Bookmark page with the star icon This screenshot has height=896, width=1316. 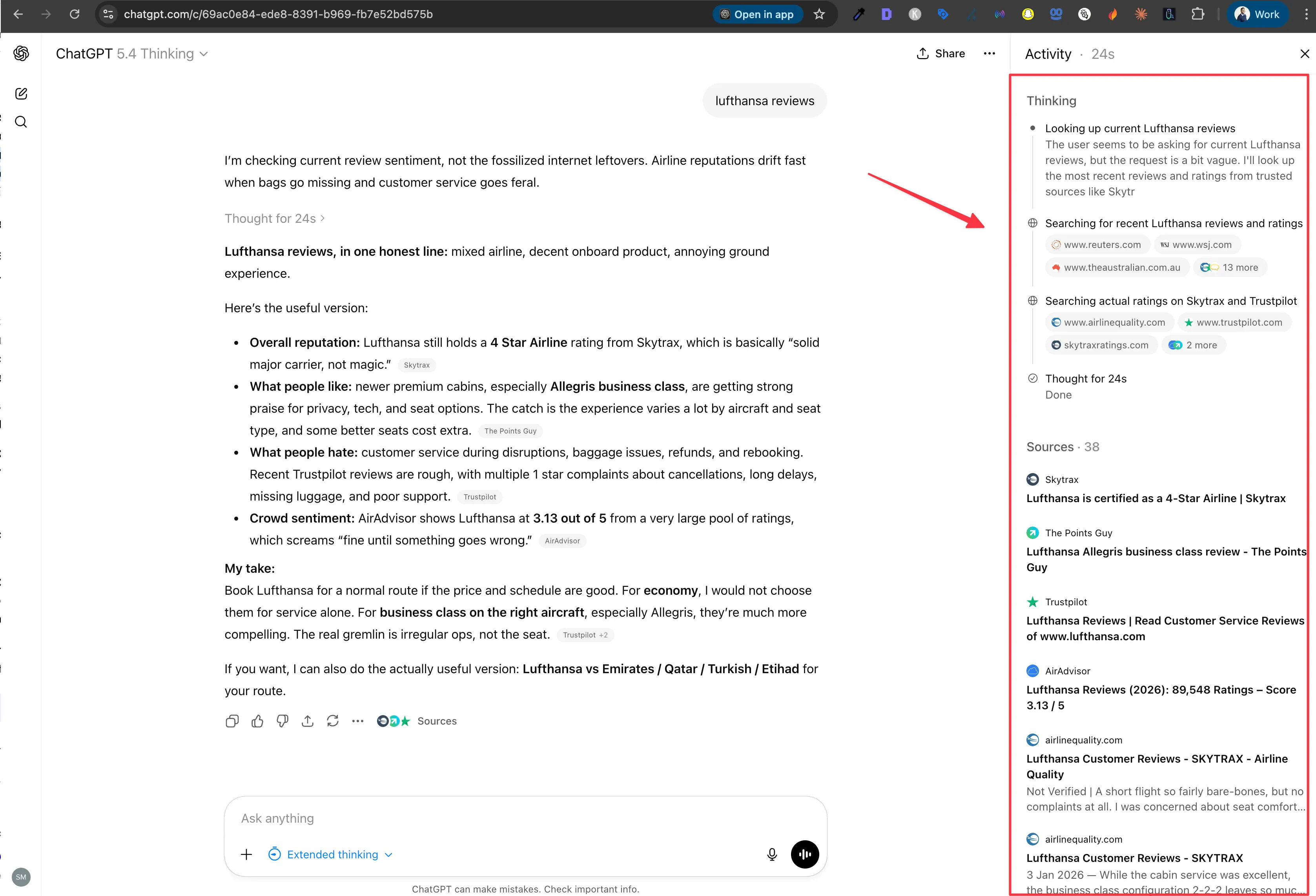click(x=819, y=14)
